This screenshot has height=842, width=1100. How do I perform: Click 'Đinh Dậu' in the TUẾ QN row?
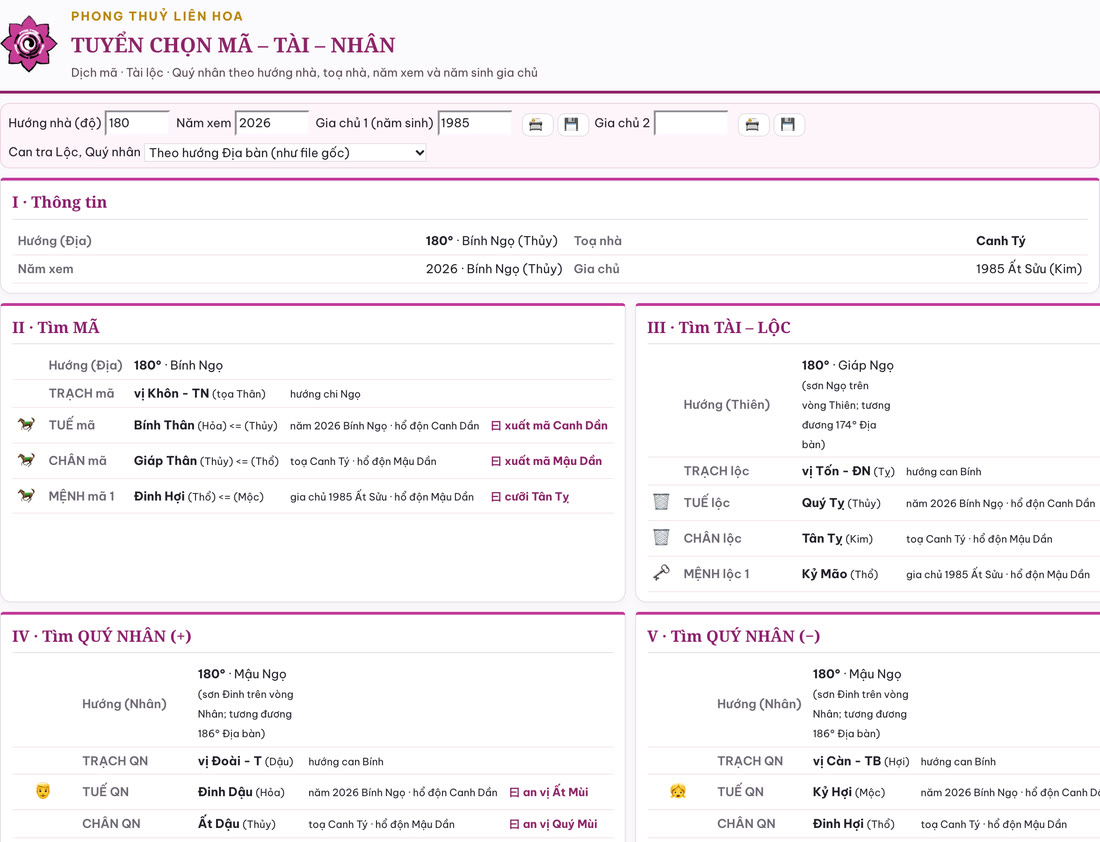tap(225, 792)
